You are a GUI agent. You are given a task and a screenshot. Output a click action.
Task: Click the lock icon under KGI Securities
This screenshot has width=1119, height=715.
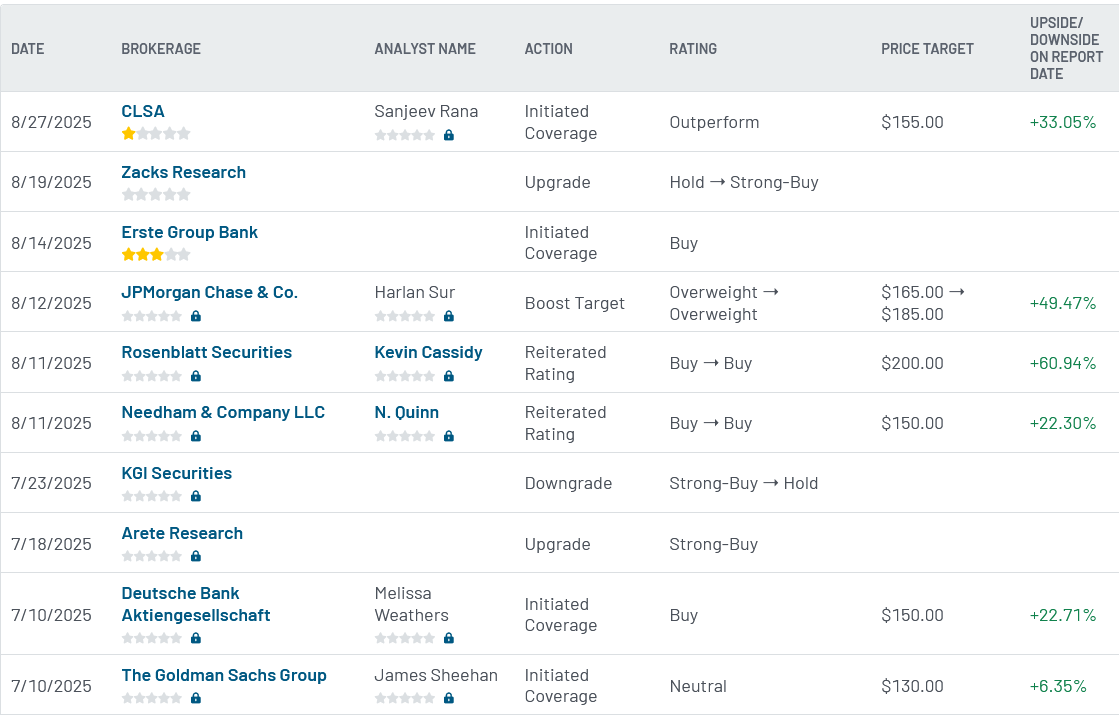point(196,496)
